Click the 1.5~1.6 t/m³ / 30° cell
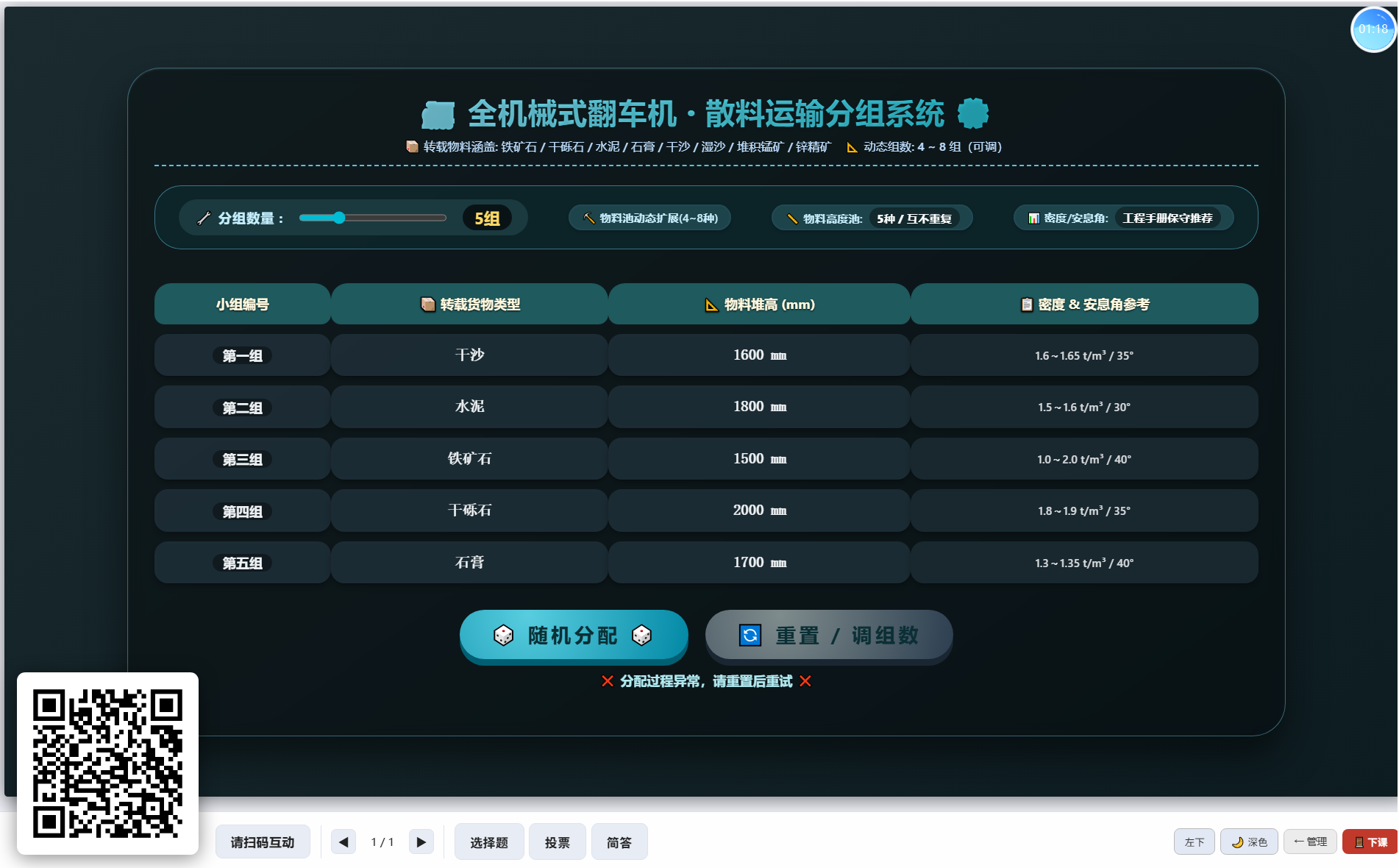The width and height of the screenshot is (1399, 868). 1084,407
